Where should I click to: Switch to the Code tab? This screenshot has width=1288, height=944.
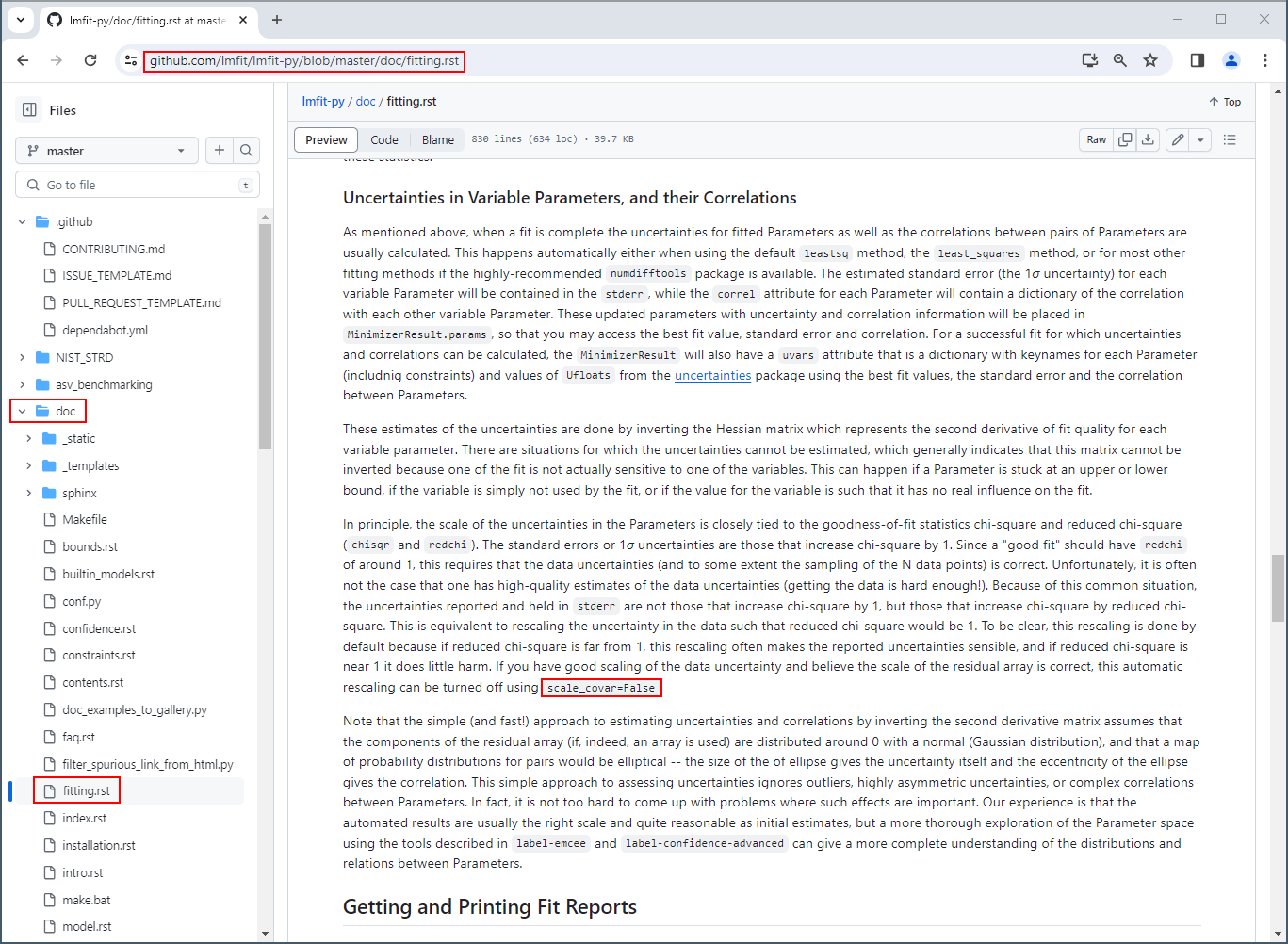384,139
